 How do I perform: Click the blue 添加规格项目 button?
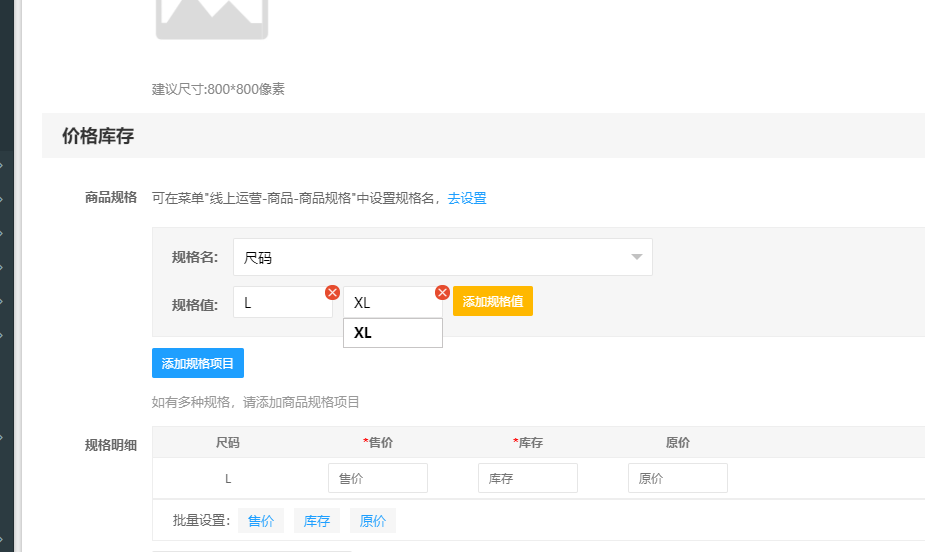click(197, 363)
